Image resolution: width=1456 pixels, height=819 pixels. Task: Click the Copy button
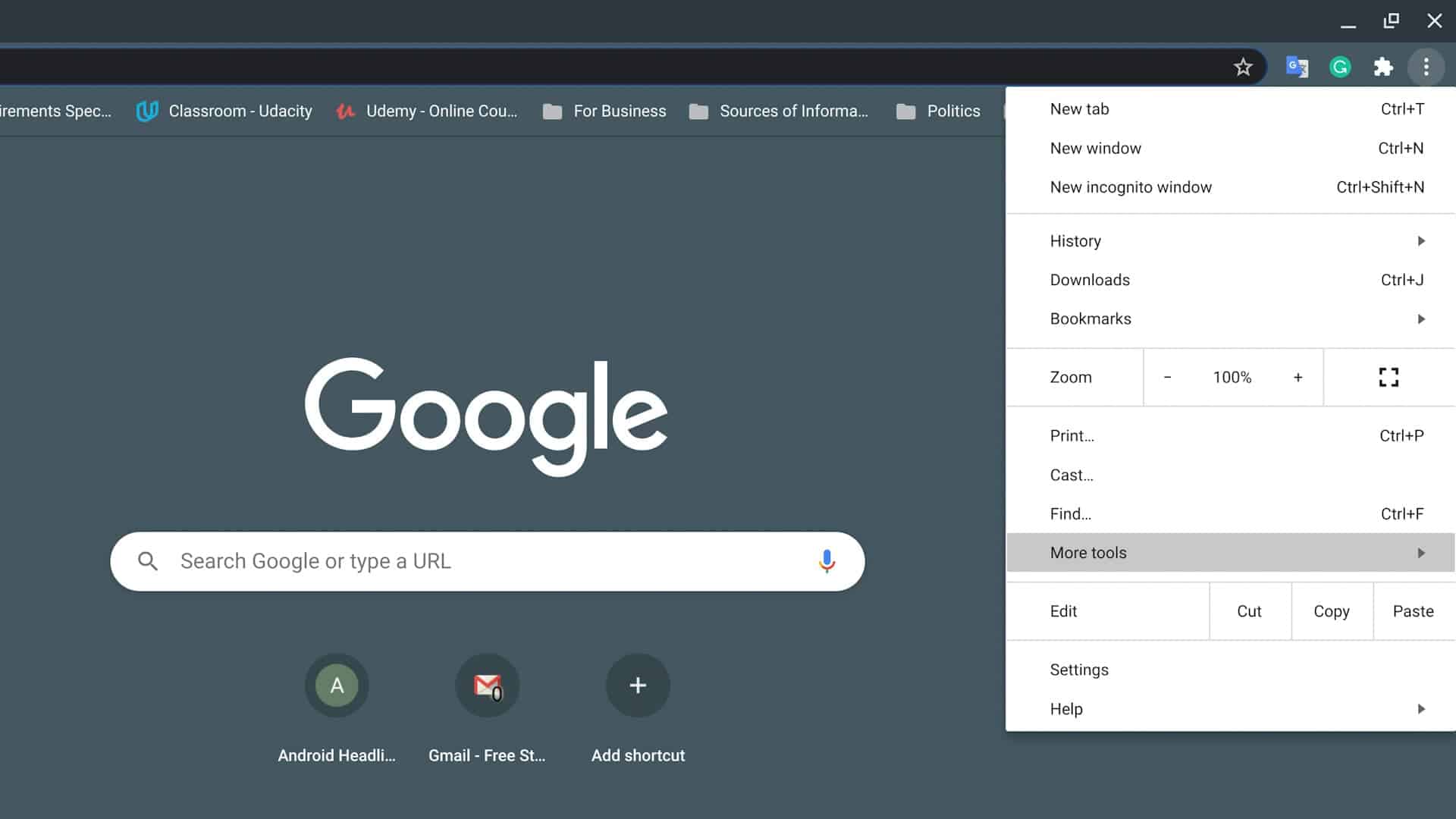tap(1332, 610)
